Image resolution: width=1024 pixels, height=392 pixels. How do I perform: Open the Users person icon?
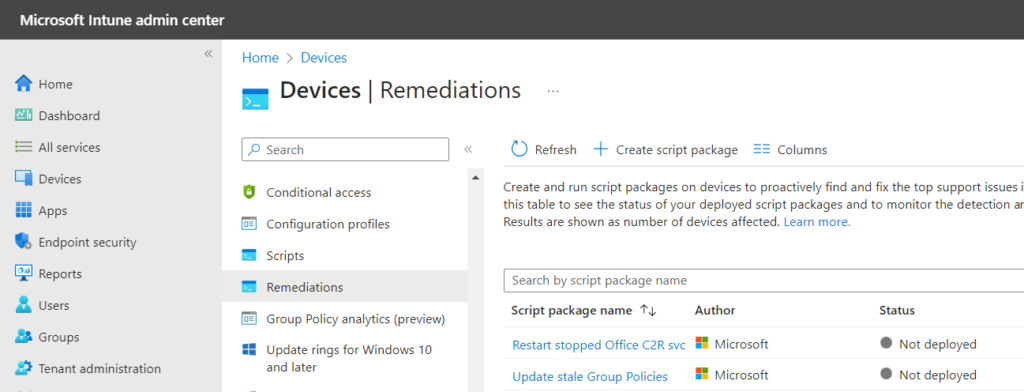pos(24,305)
